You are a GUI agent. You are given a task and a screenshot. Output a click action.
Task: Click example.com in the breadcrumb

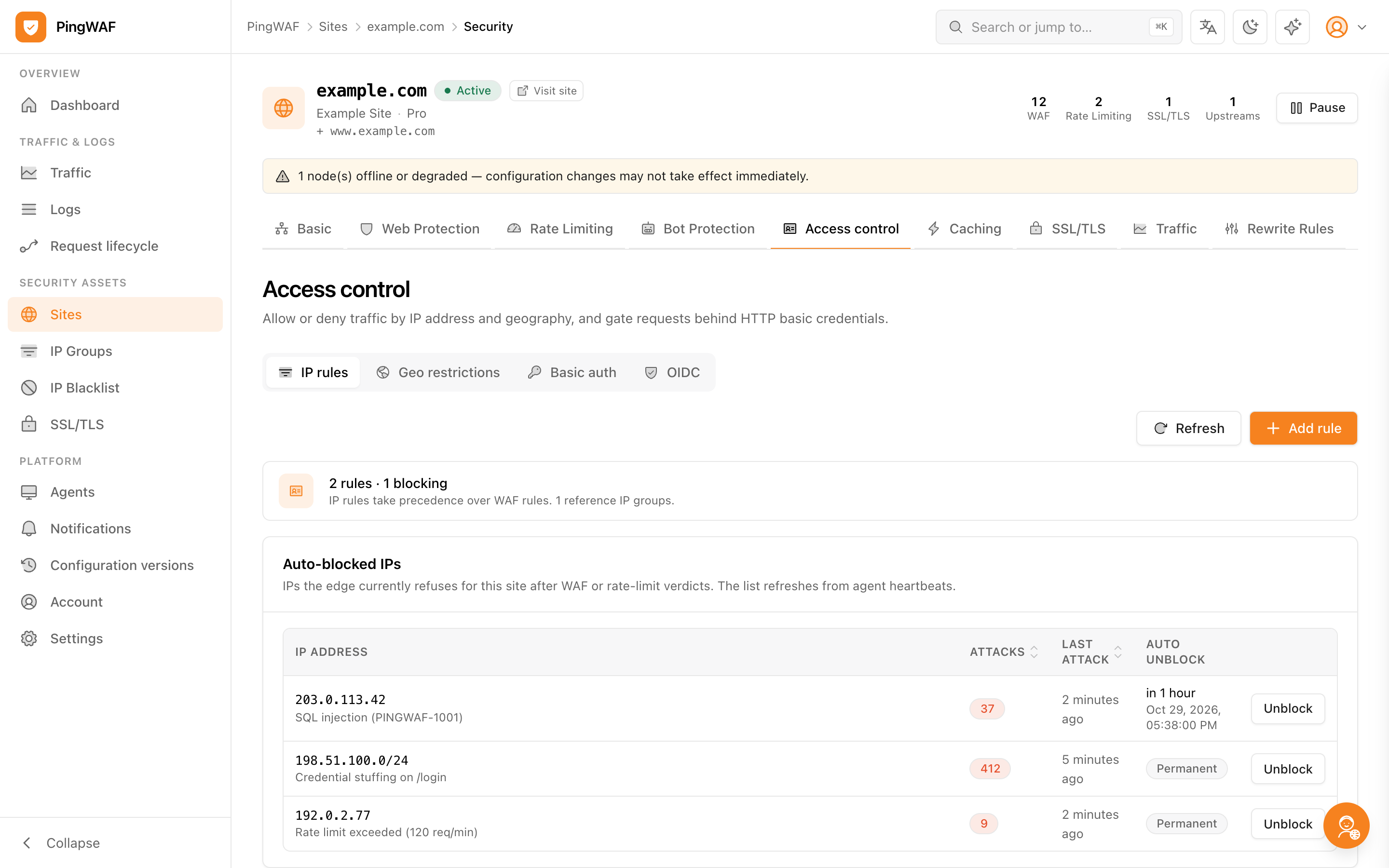(405, 27)
